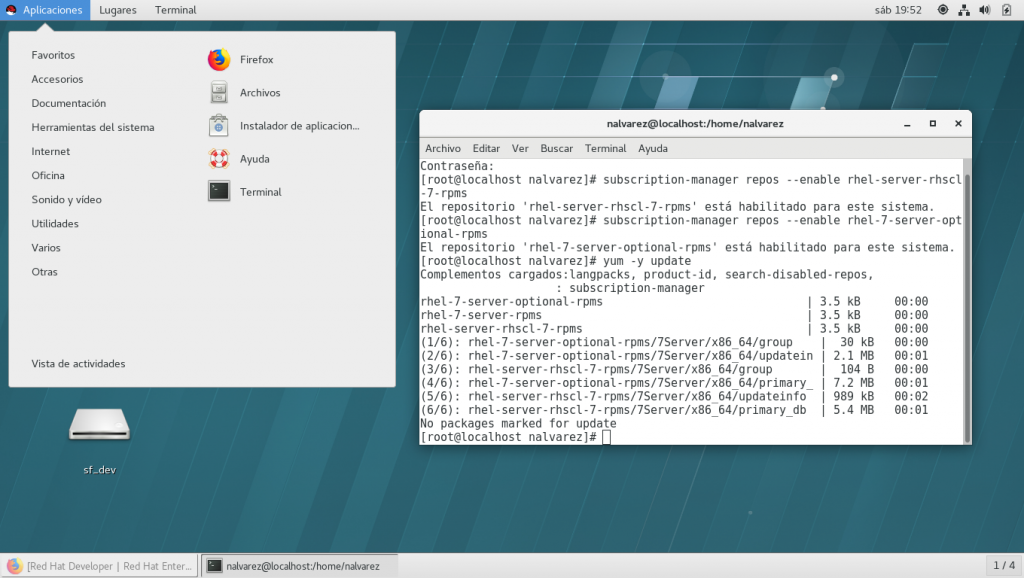This screenshot has width=1024, height=578.
Task: Select the Utilidades category
Action: 55,224
